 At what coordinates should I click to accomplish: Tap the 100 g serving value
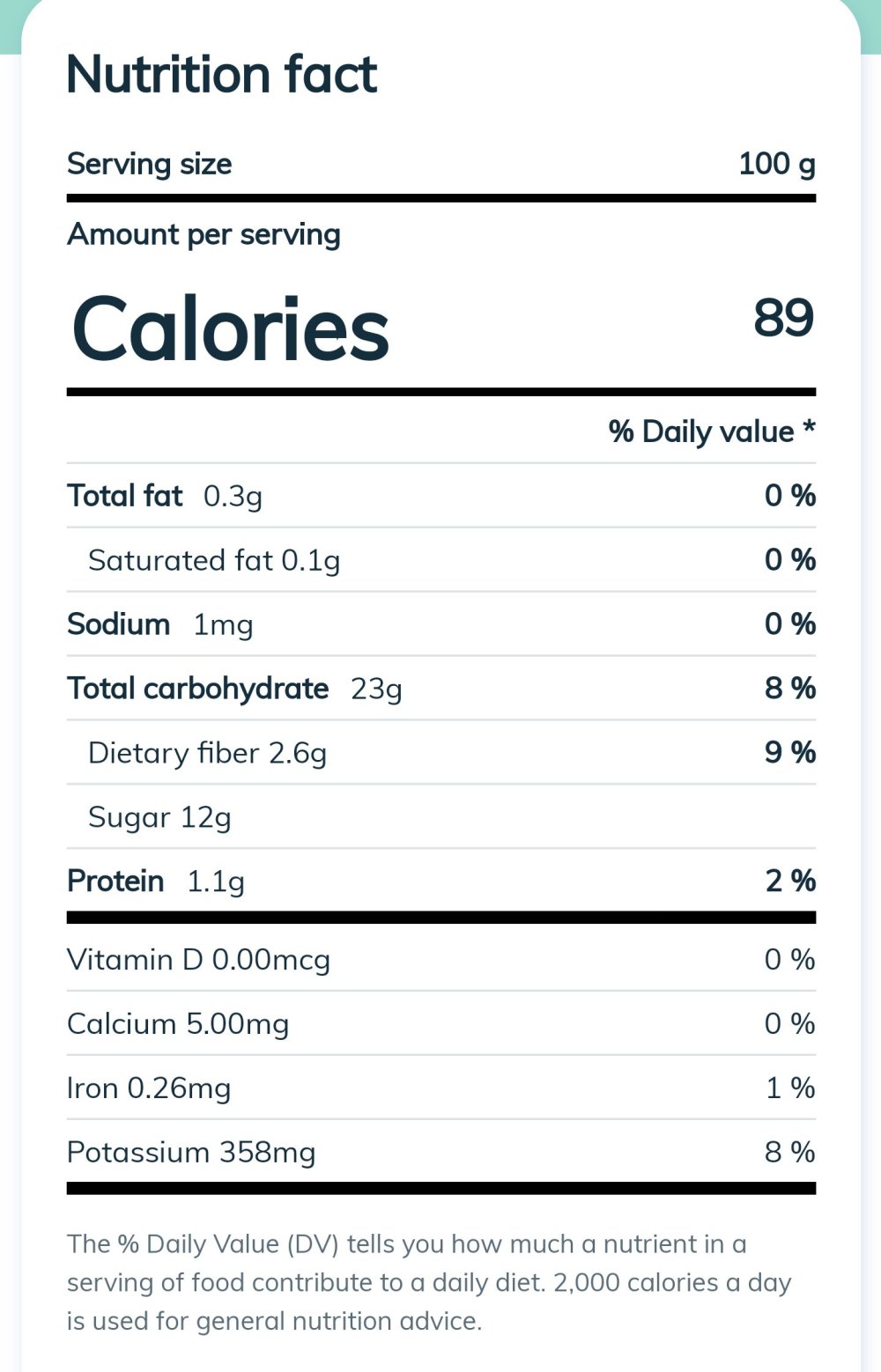tap(776, 164)
